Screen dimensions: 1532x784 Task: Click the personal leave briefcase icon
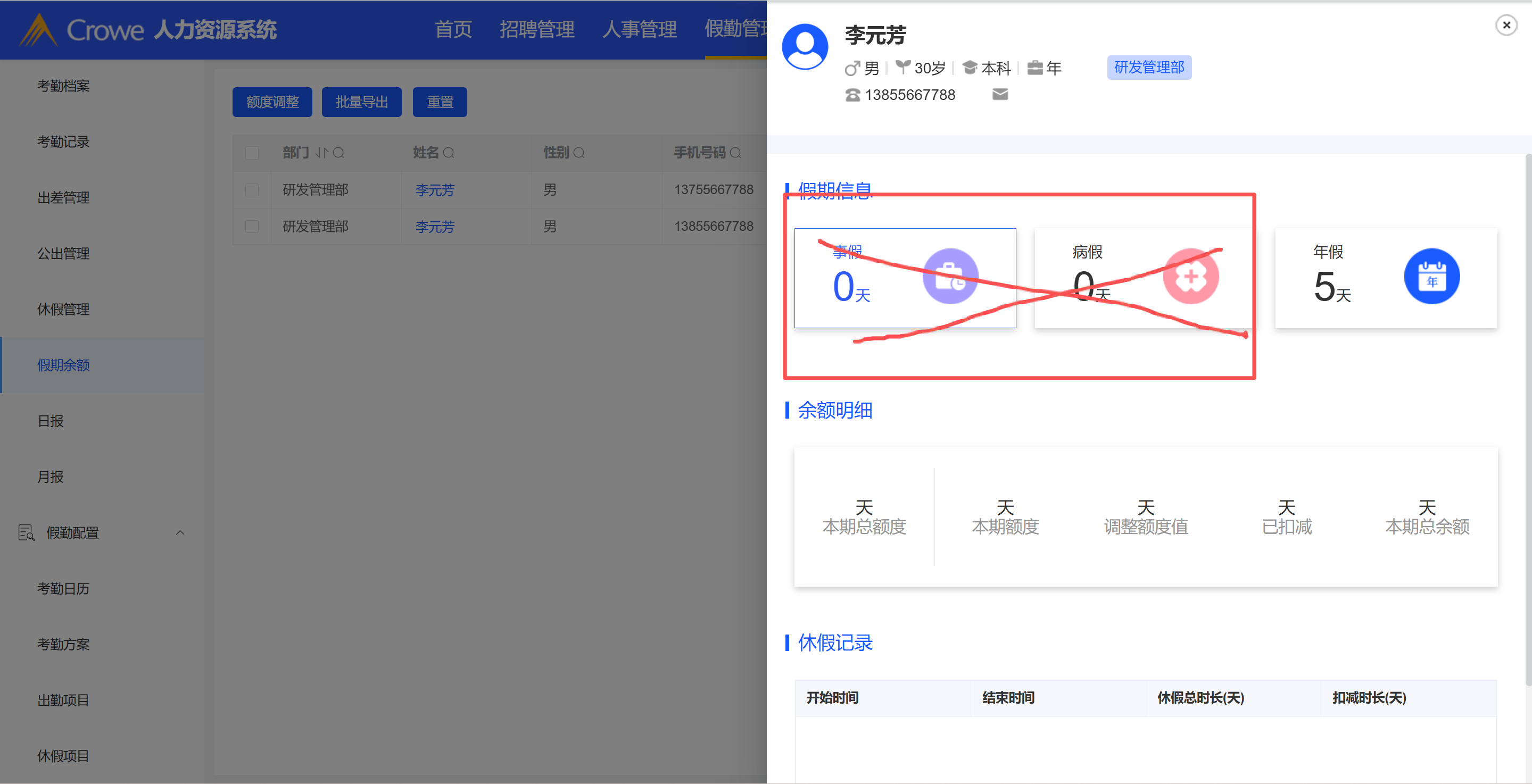950,277
